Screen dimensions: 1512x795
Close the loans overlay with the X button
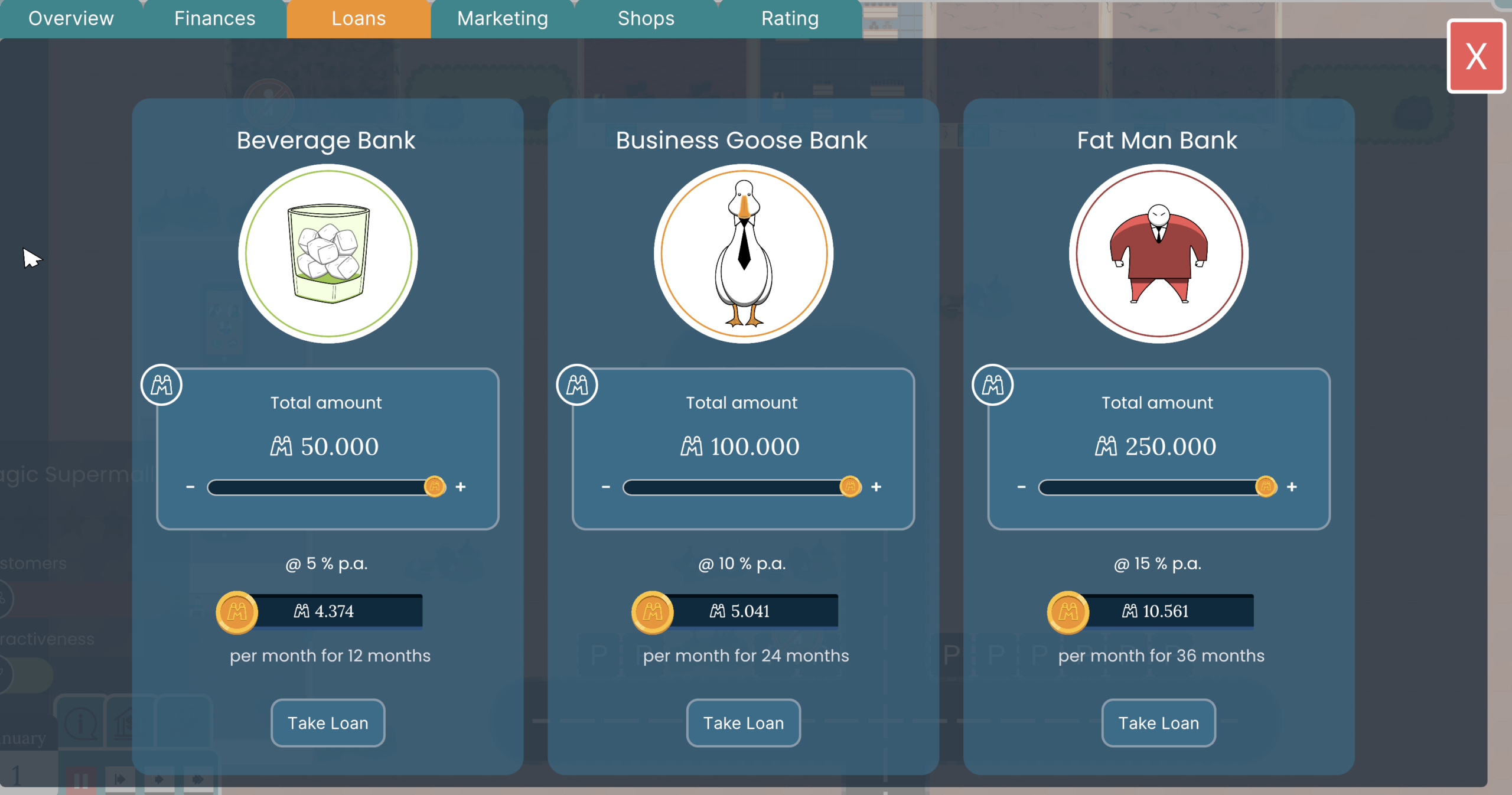[x=1476, y=57]
